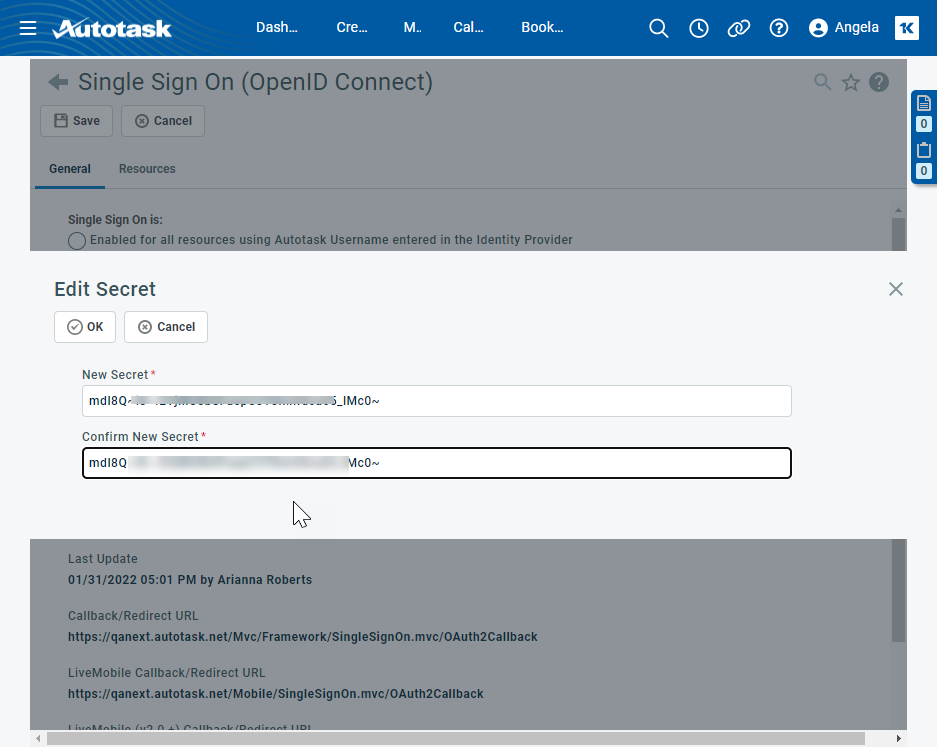Open the help question mark in top bar
The width and height of the screenshot is (937, 747).
coord(779,28)
